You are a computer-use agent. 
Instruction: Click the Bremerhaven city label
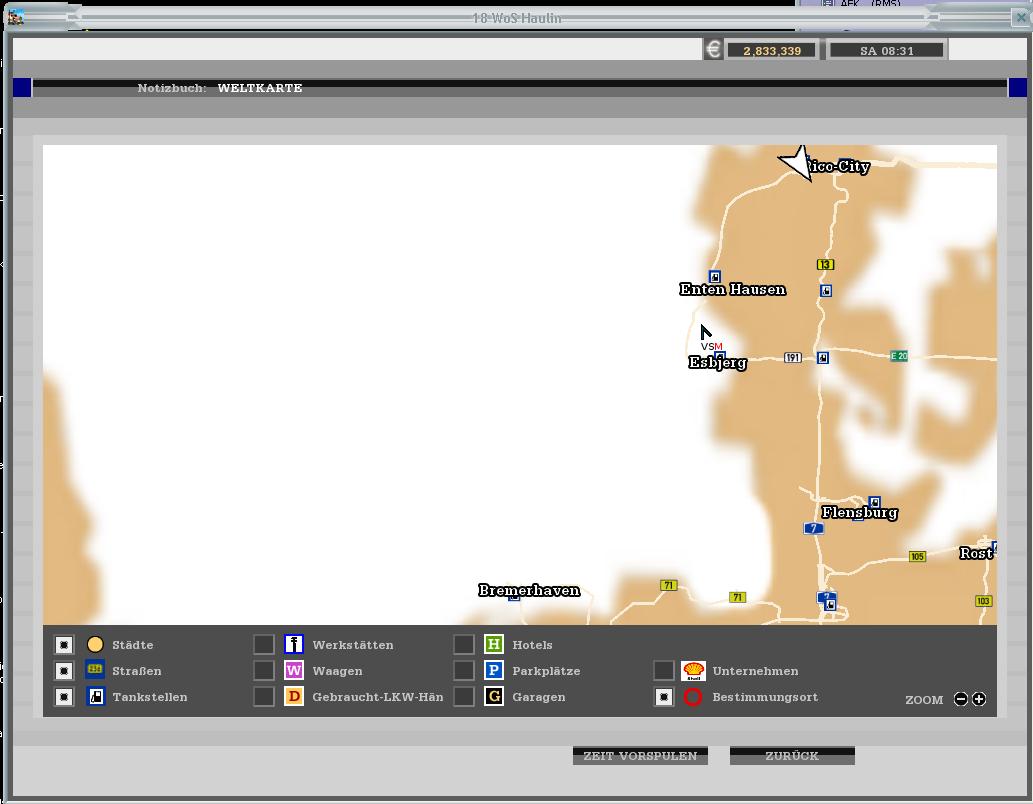[529, 590]
